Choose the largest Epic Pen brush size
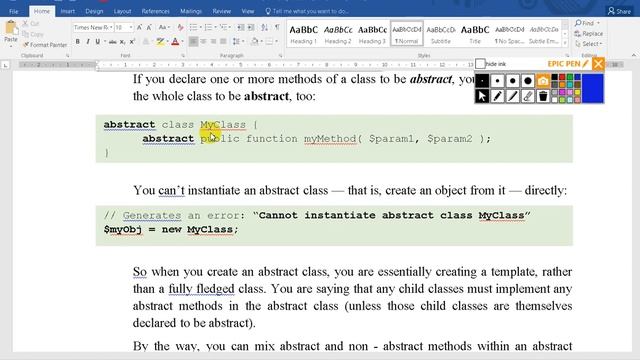The image size is (640, 360). coord(528,81)
